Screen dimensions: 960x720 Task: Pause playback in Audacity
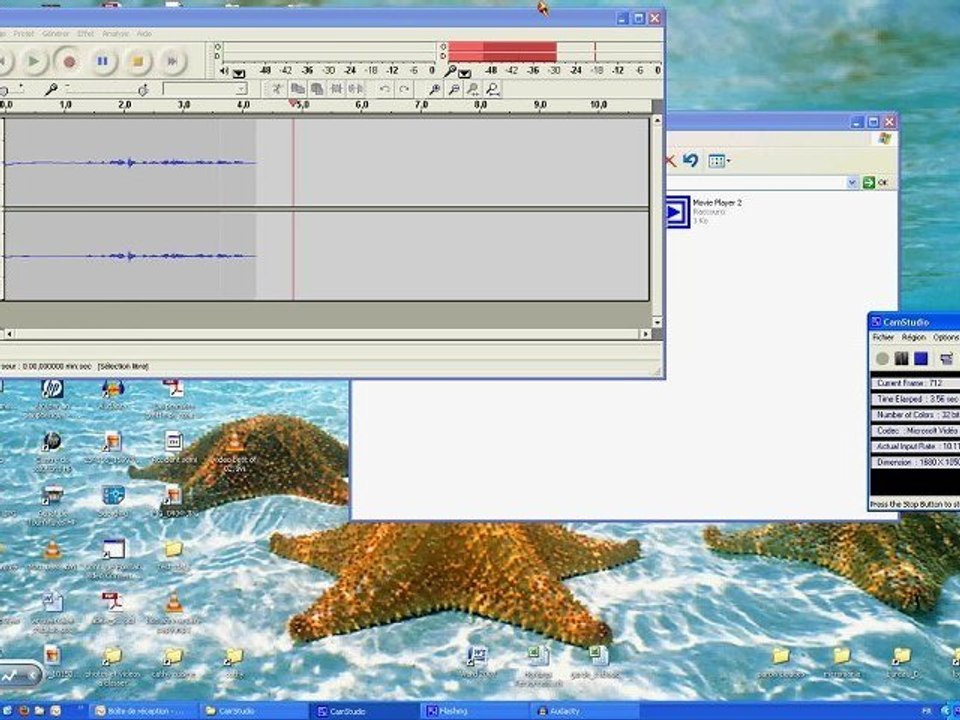(x=103, y=61)
